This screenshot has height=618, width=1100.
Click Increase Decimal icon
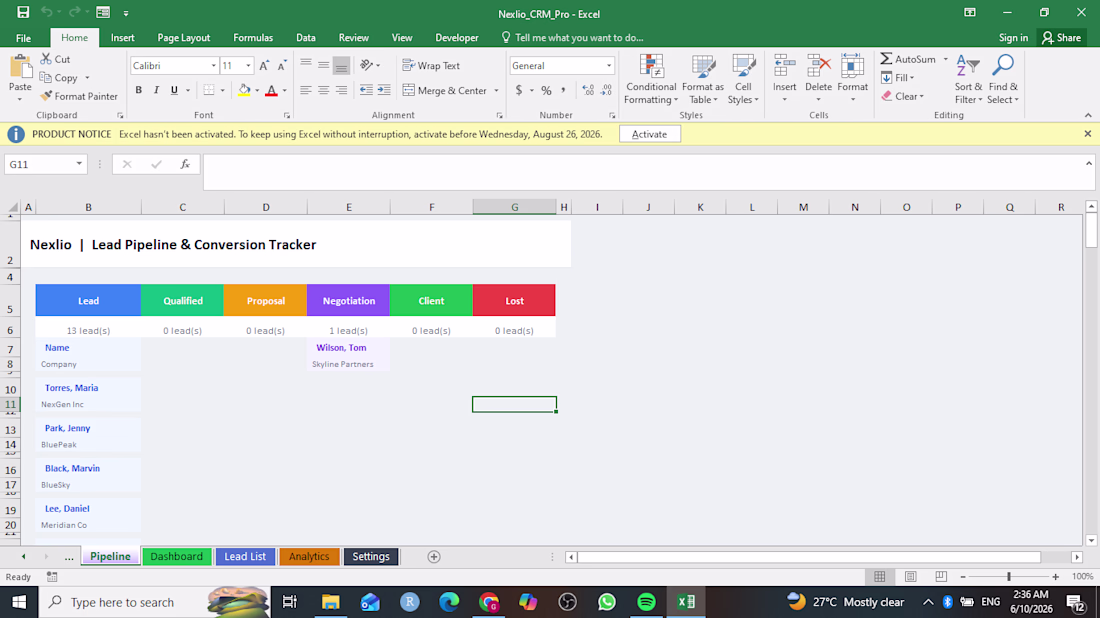pos(588,90)
